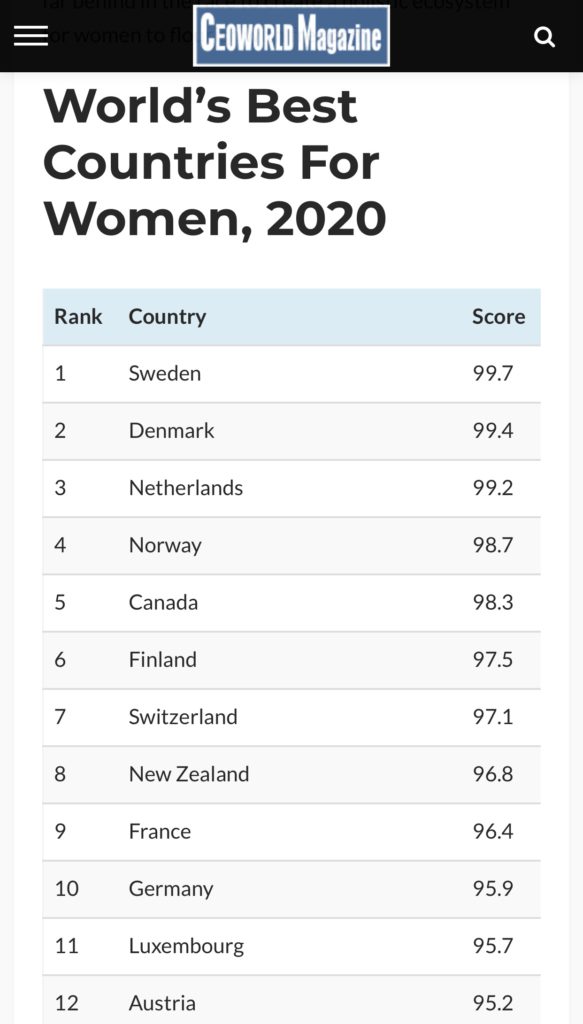Click Sweden's score 99.7
583x1024 pixels.
[x=493, y=374]
